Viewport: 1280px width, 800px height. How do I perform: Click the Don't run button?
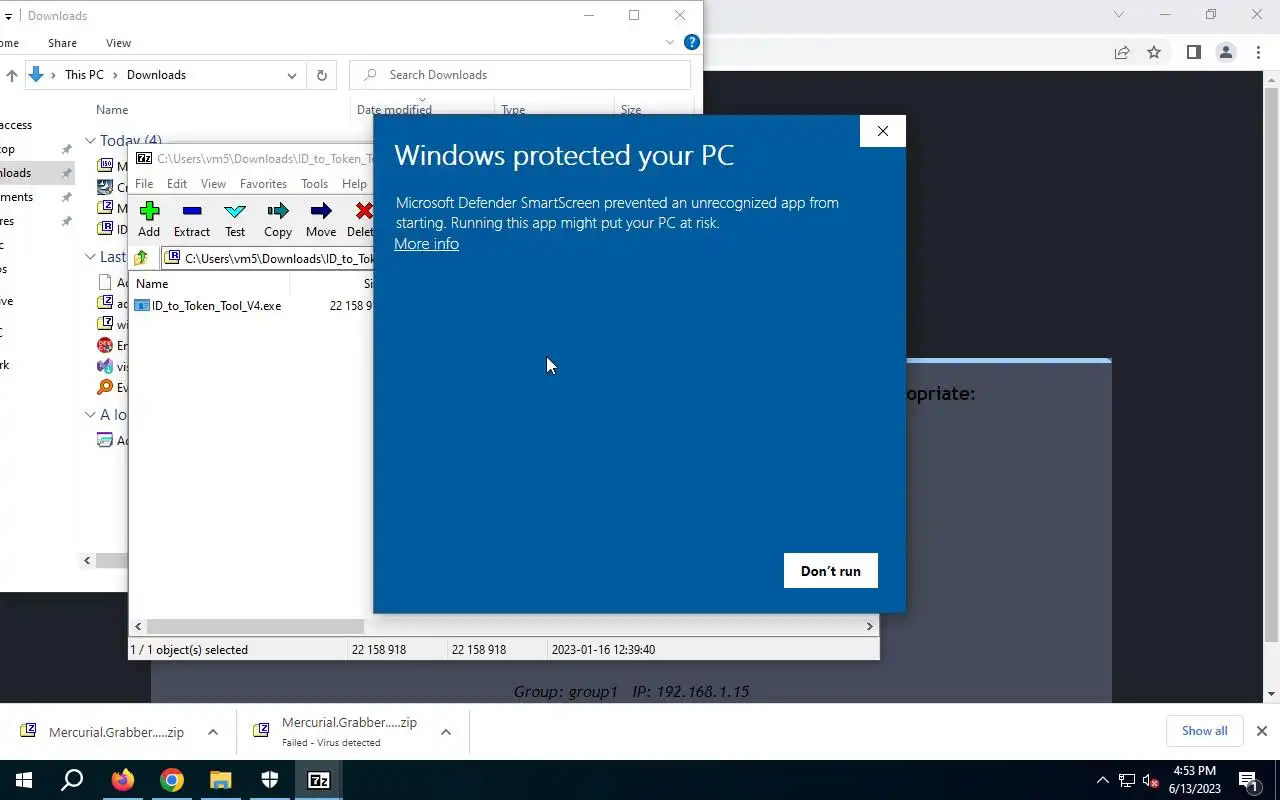pyautogui.click(x=830, y=571)
